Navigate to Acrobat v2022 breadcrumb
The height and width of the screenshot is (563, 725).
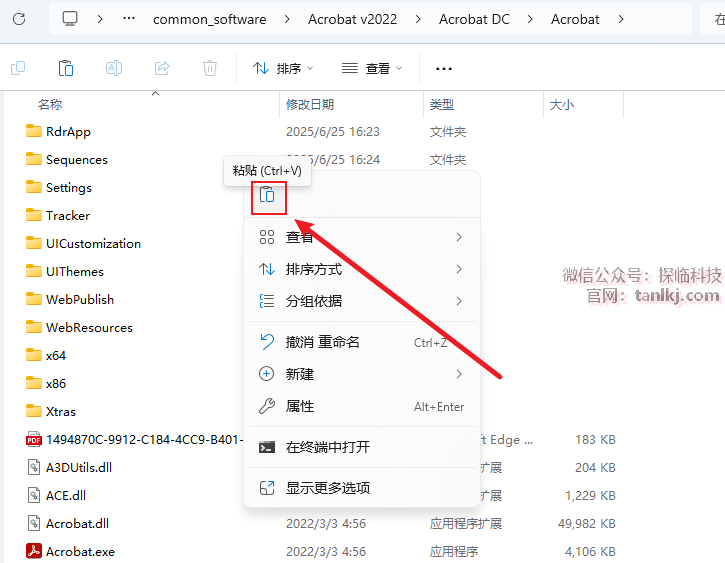(x=352, y=19)
